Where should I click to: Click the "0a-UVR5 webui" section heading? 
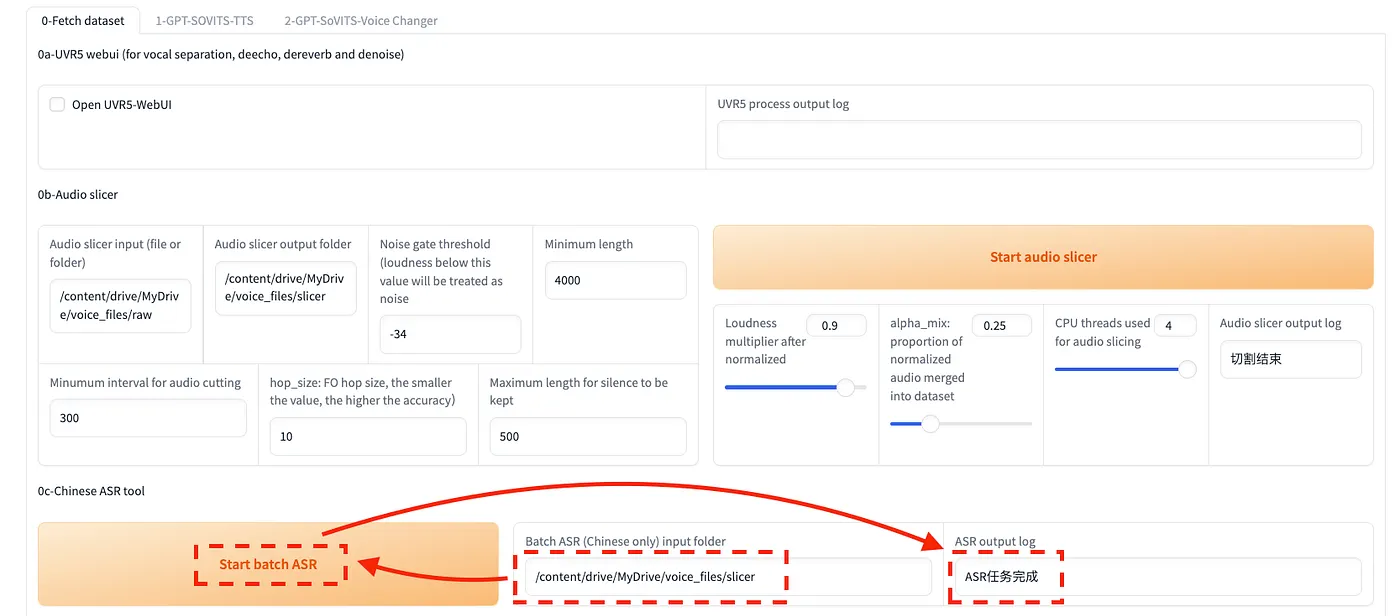point(221,54)
